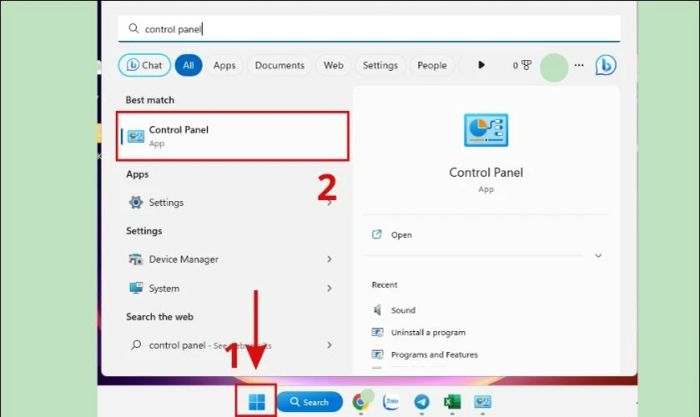Click the System monitor icon
Viewport: 700px width, 417px height.
point(136,288)
